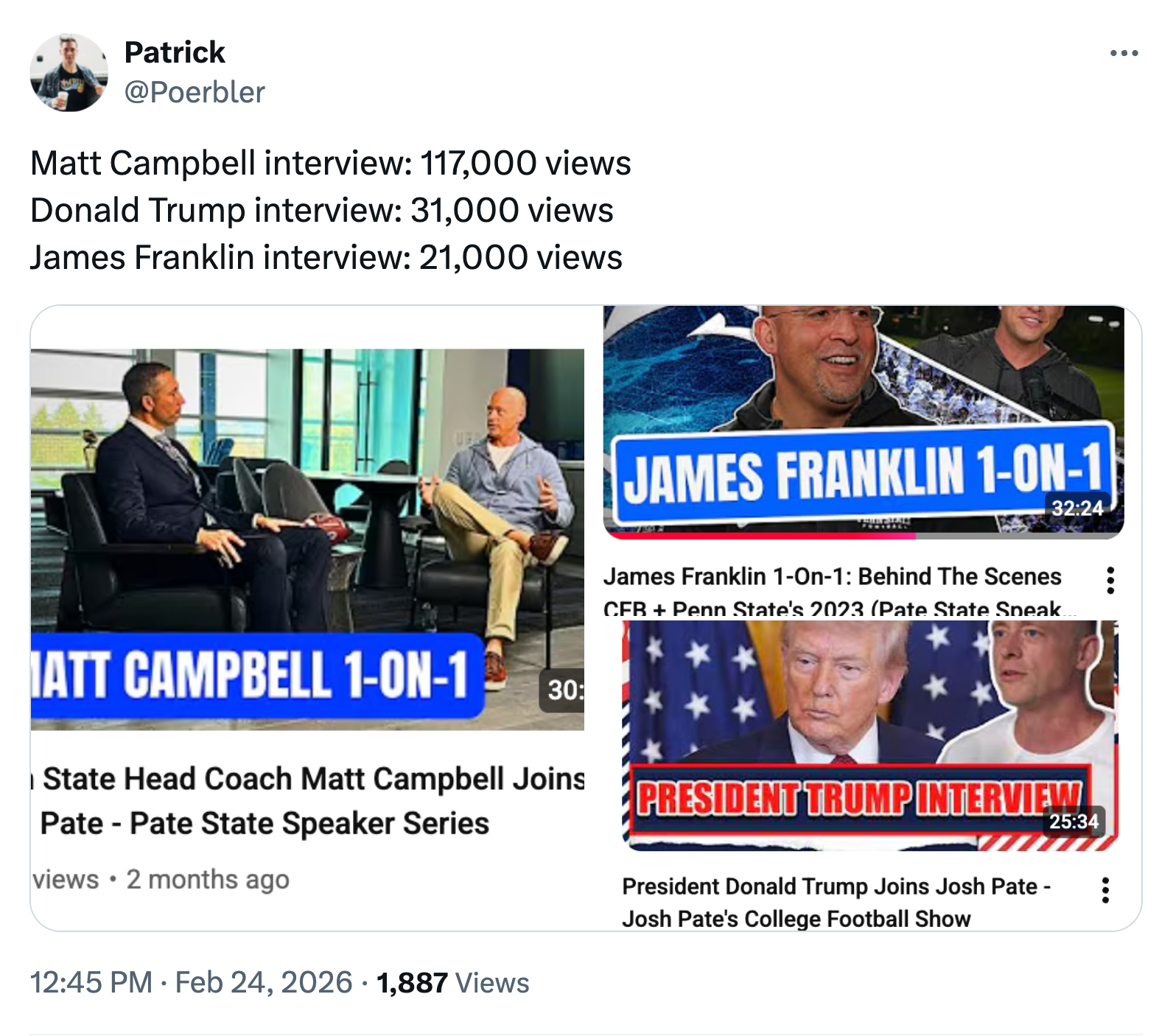Click the President Donald Trump Joins Josh Pate title
Screen dimensions: 1173x1036
(836, 886)
